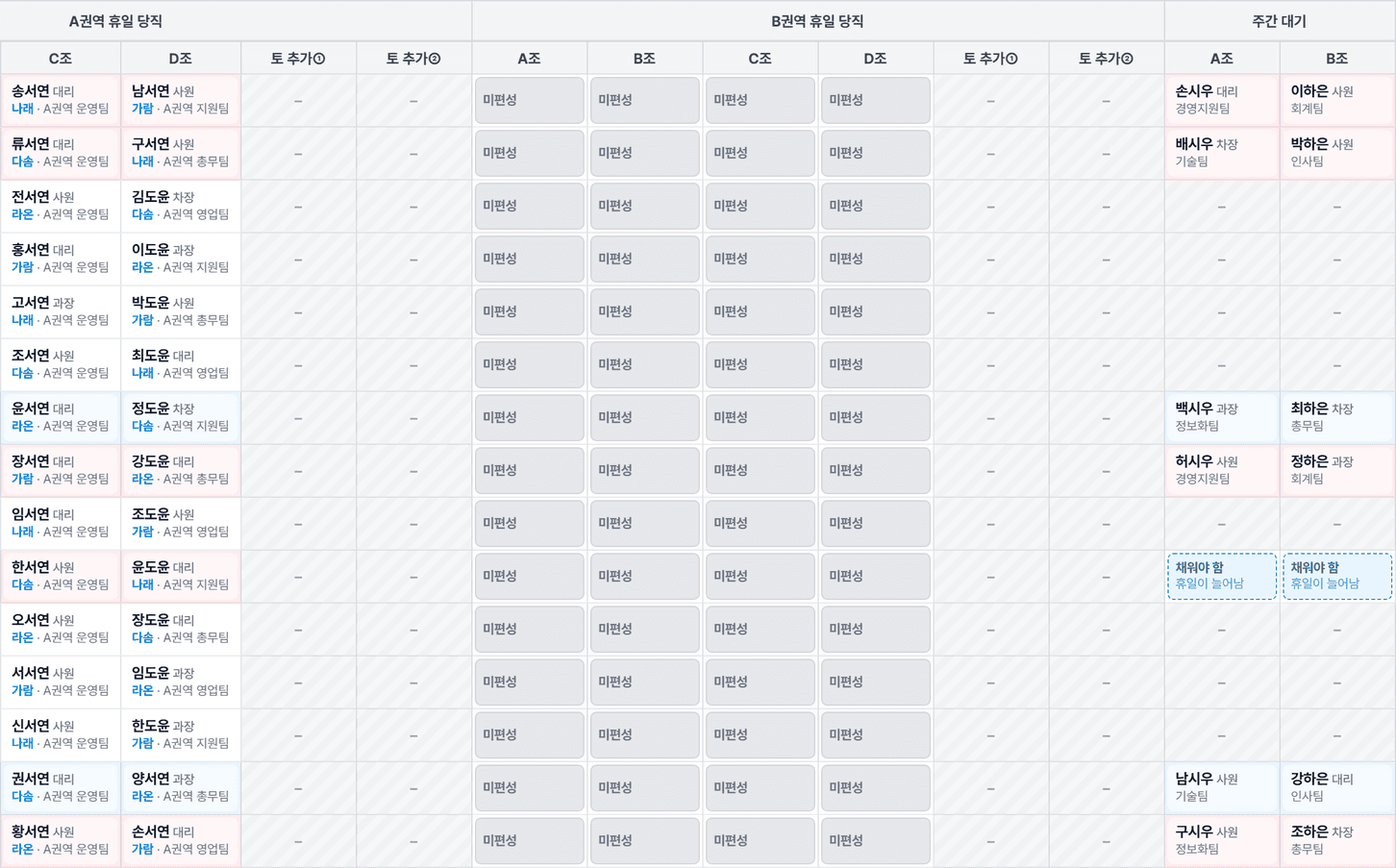
Task: Click the "강도윤 대리" duty cell
Action: click(181, 470)
